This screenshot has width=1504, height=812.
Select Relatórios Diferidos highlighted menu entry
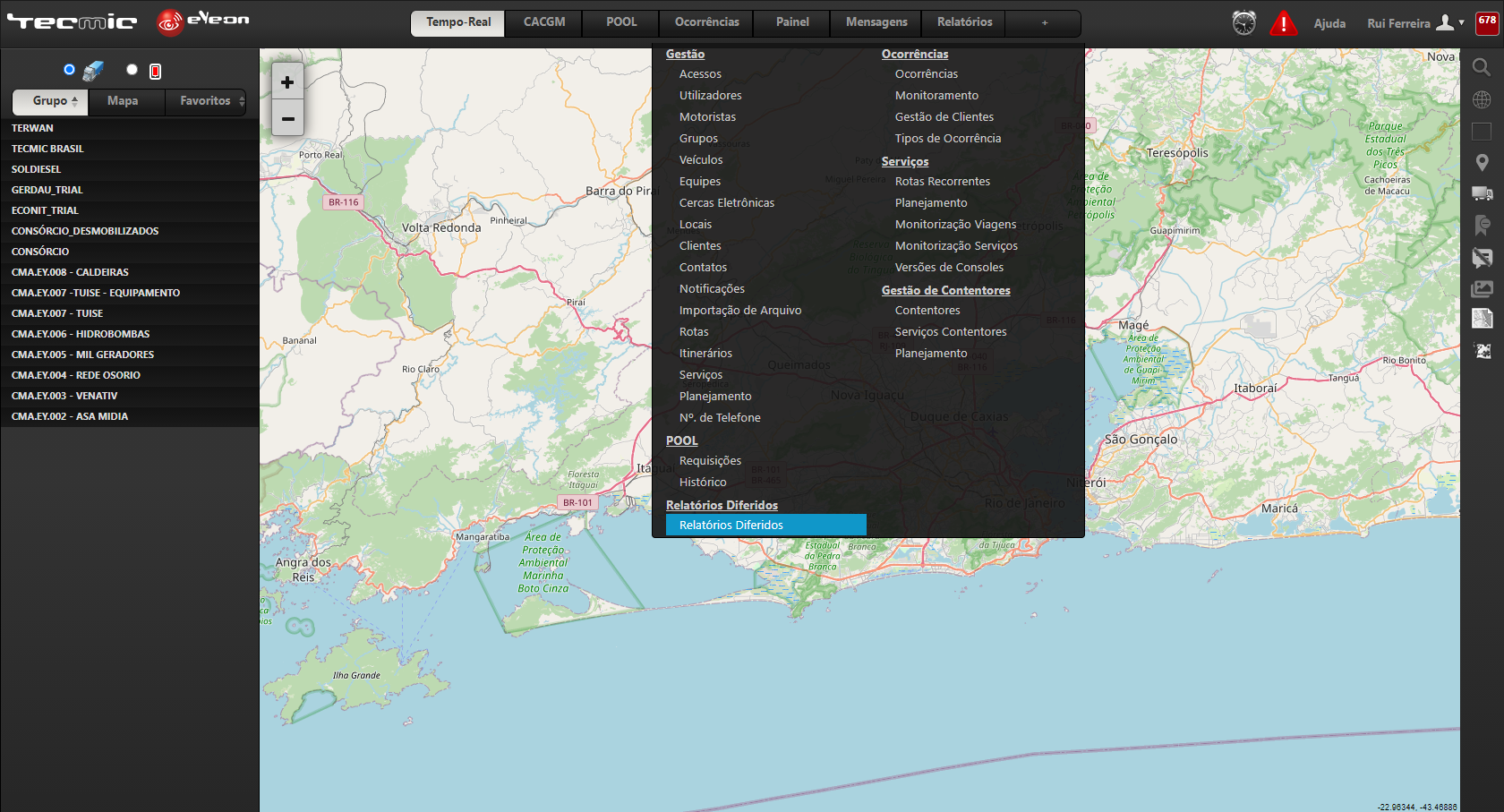pos(765,525)
